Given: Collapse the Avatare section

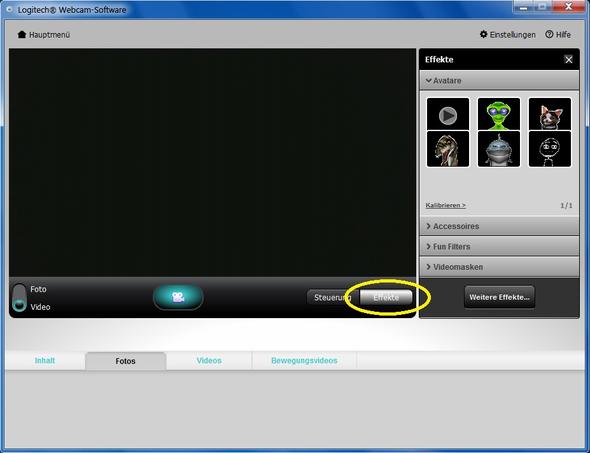Looking at the screenshot, I should tap(499, 81).
